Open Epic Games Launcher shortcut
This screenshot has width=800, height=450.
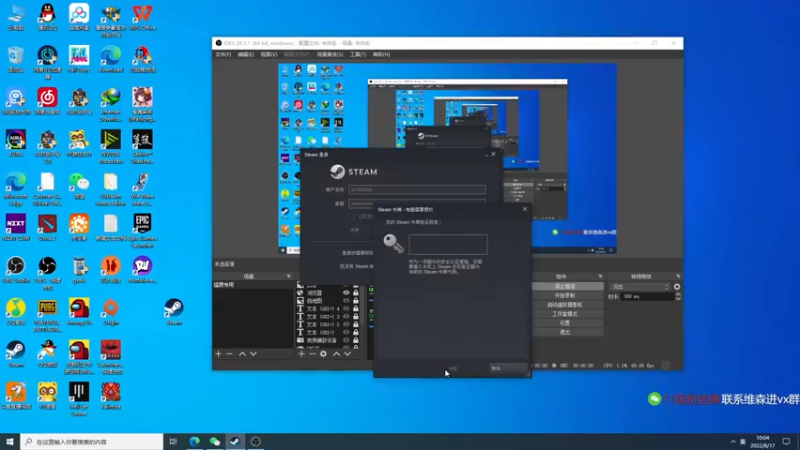coord(142,231)
